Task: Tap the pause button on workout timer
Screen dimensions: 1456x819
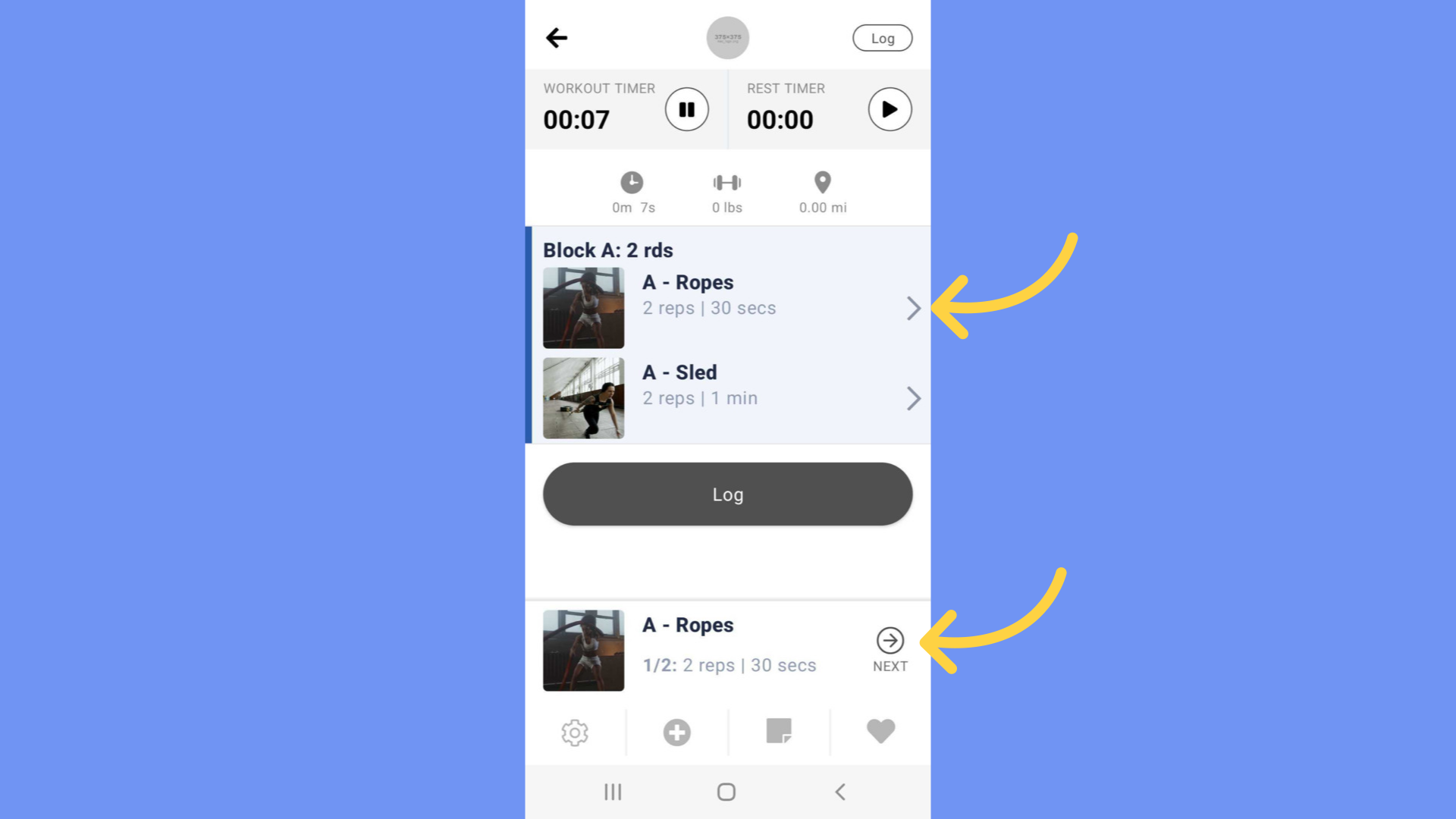Action: 688,108
